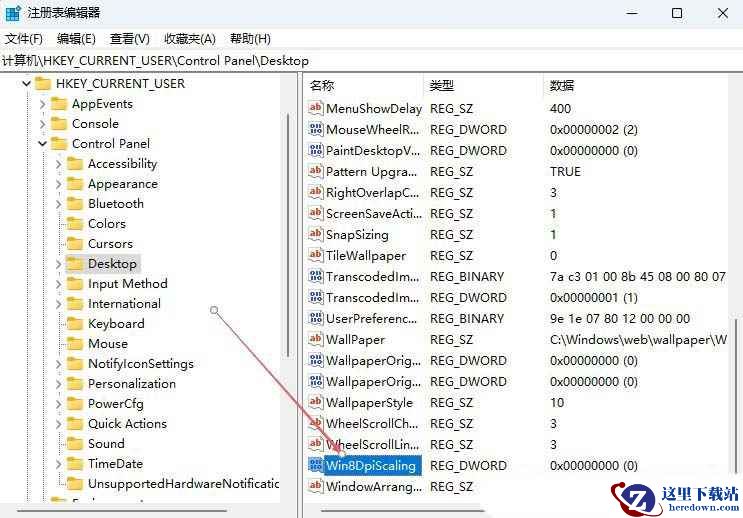
Task: Open the 查看(V) view menu
Action: [129, 39]
